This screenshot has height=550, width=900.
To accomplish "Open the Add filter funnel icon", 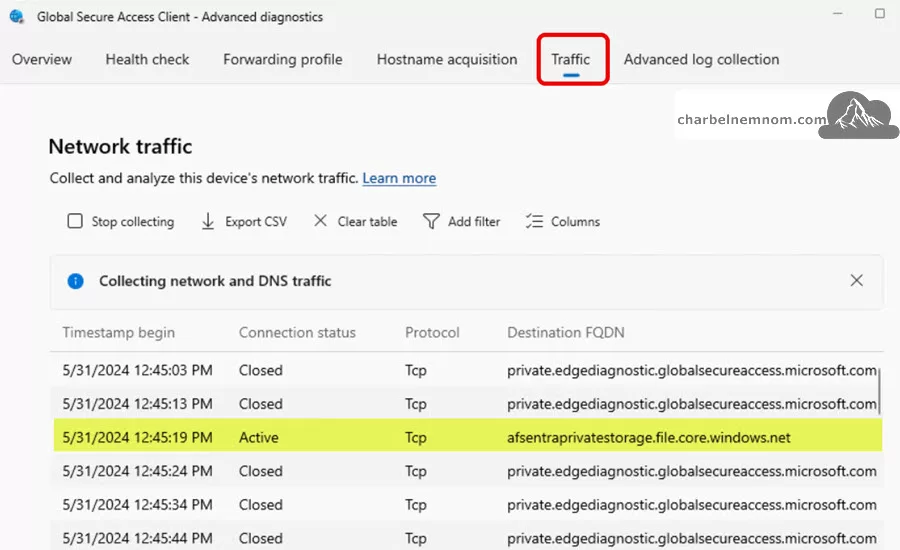I will [431, 222].
